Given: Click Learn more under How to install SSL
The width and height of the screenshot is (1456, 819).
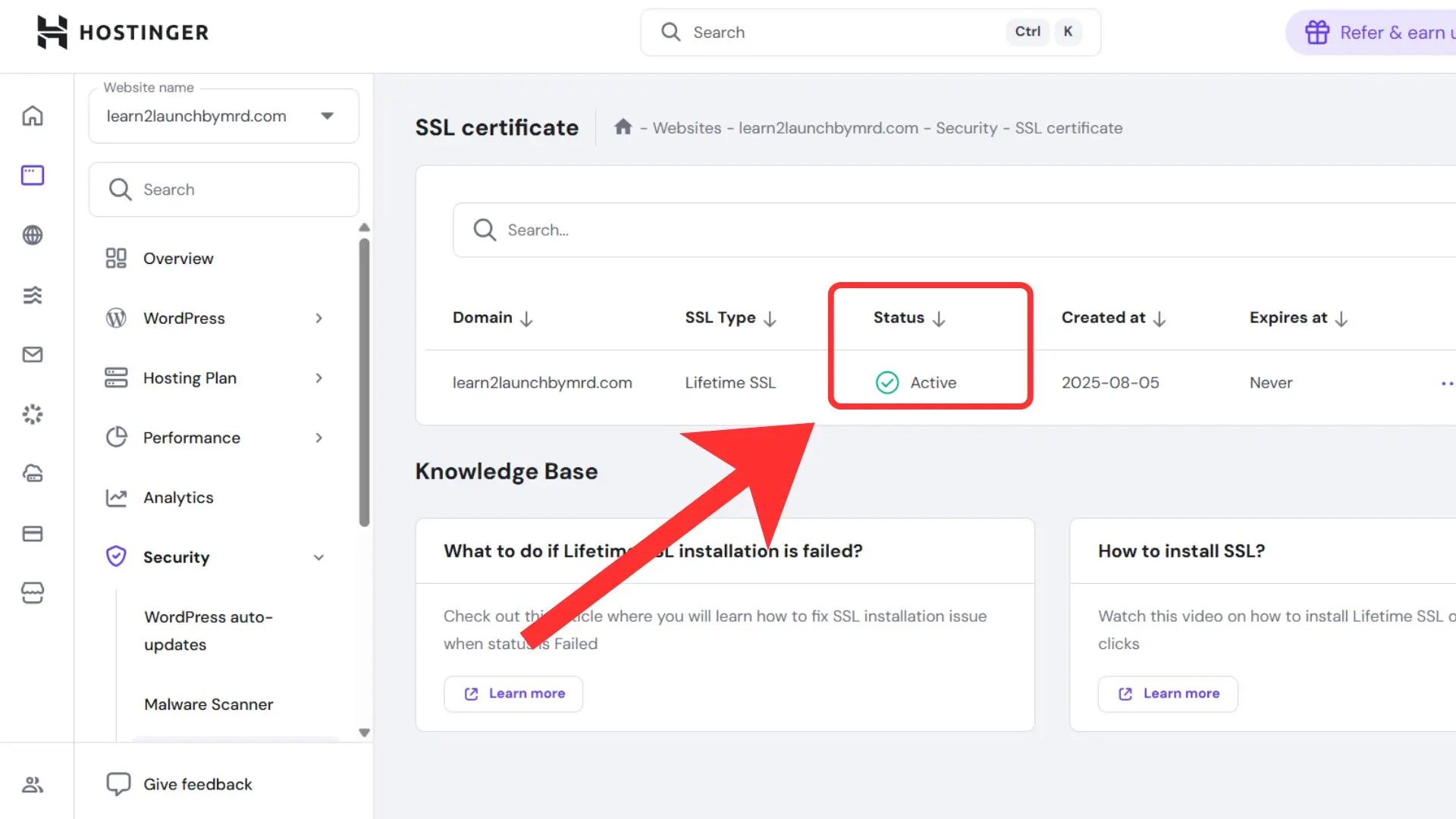Looking at the screenshot, I should 1168,694.
